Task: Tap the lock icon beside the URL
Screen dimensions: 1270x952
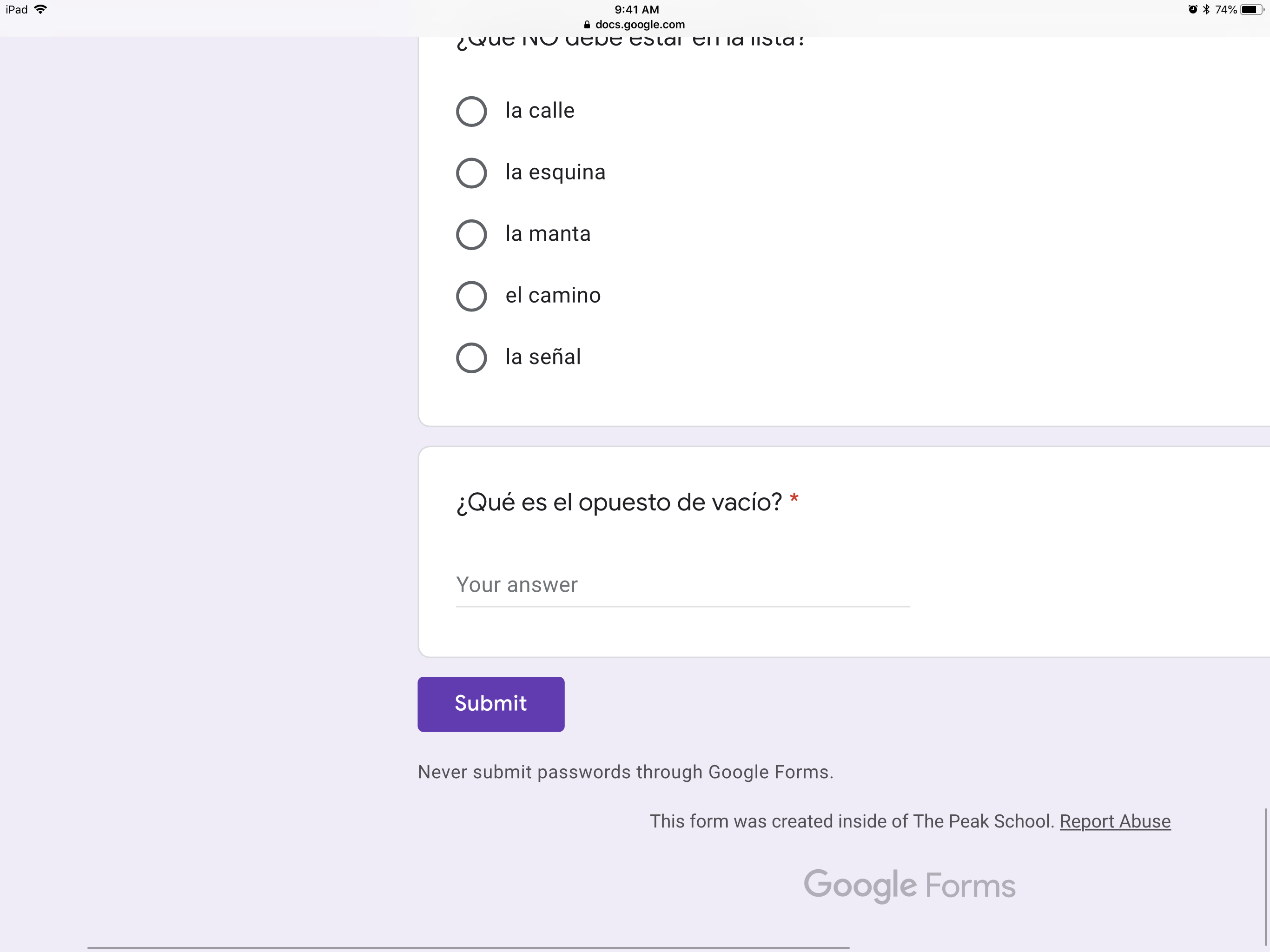Action: (587, 25)
